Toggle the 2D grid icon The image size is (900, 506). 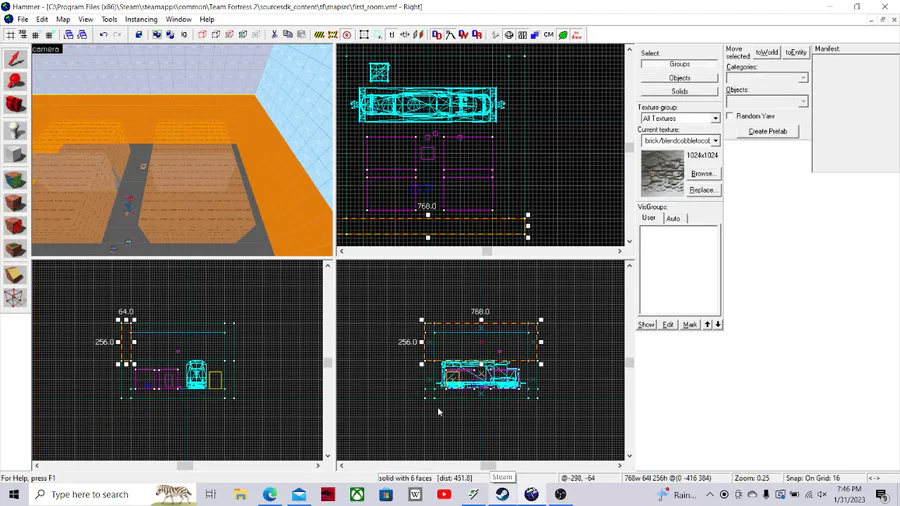pyautogui.click(x=10, y=34)
